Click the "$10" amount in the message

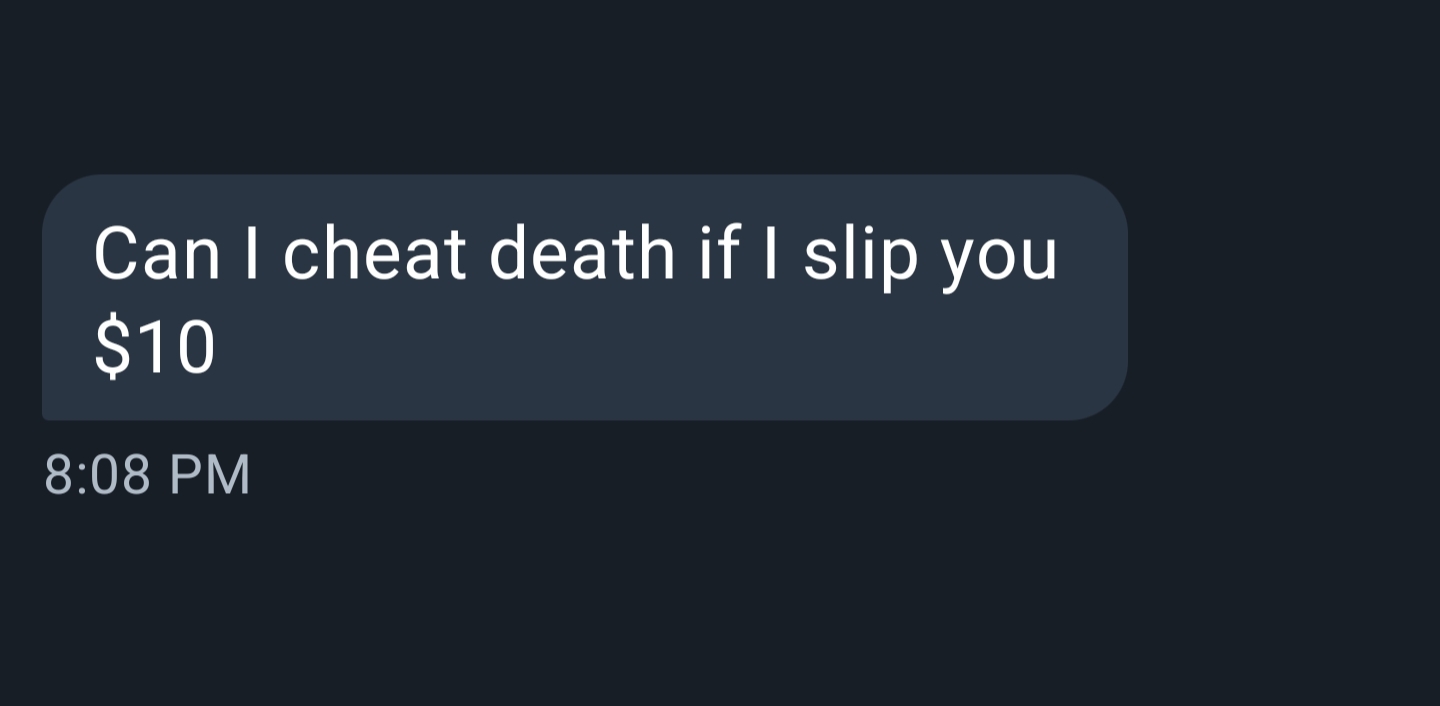(154, 349)
